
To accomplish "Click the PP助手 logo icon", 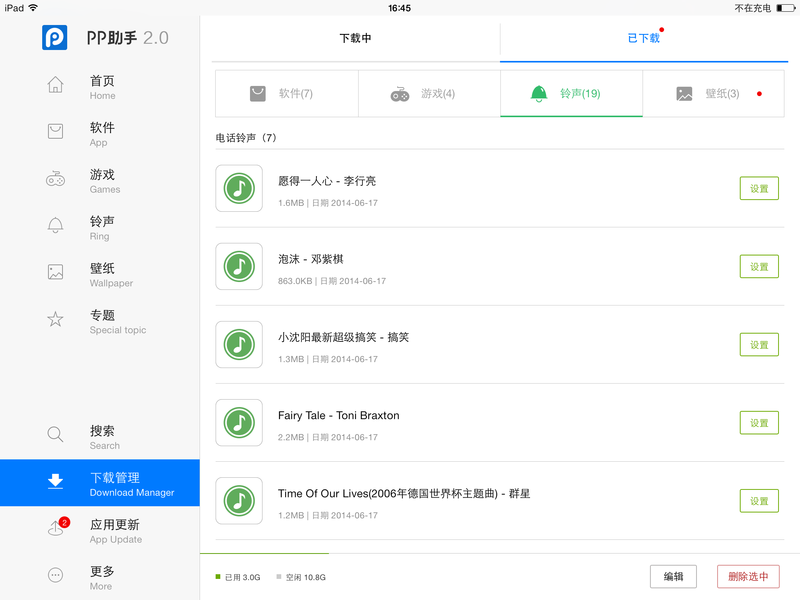I will (55, 37).
